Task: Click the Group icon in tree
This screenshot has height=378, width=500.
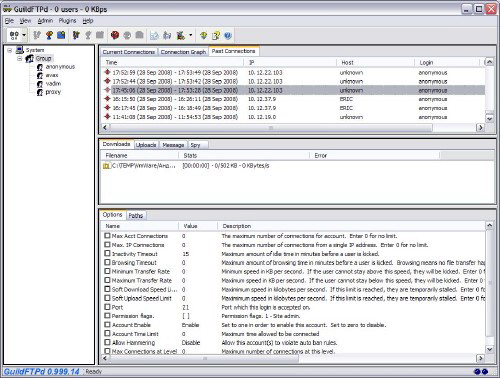Action: [x=30, y=59]
